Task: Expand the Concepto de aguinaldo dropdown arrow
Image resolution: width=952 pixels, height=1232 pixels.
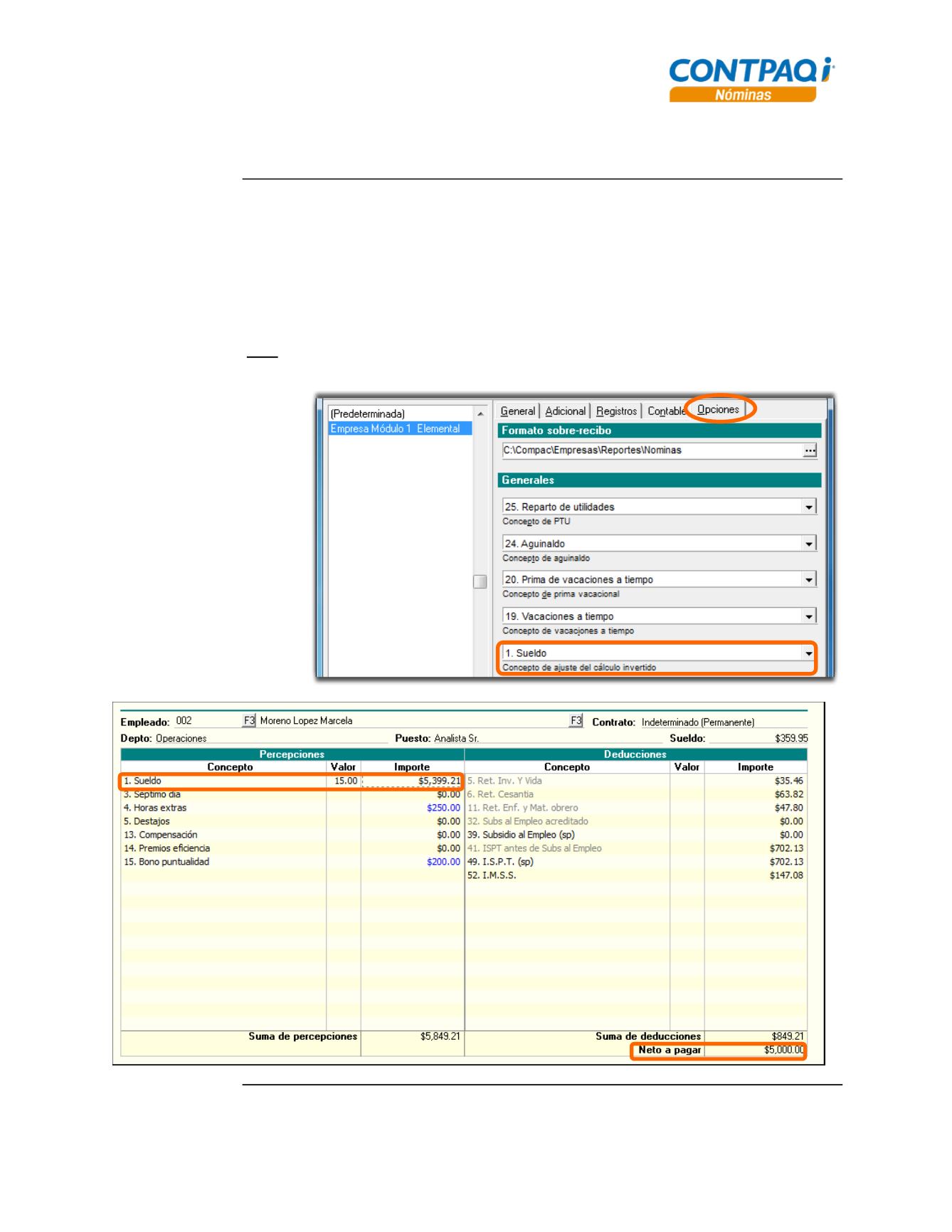Action: (809, 544)
